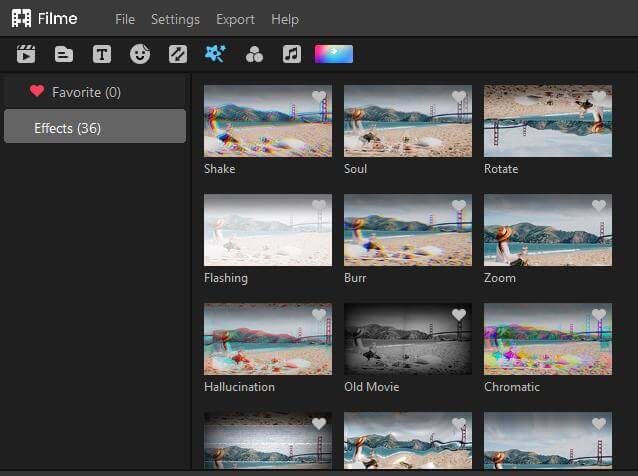Favorite the Burr effect heart
The width and height of the screenshot is (638, 476).
click(459, 205)
